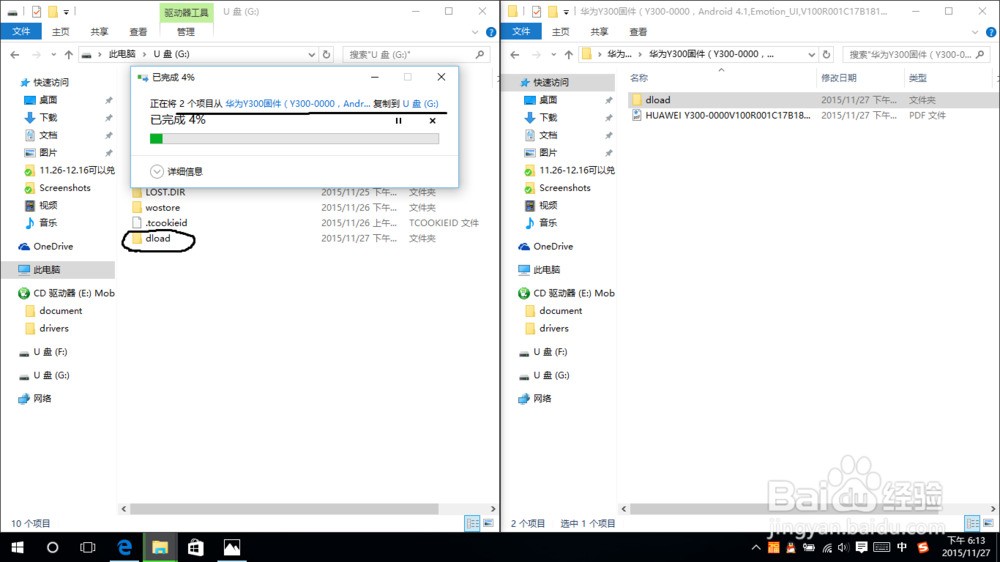
Task: Sort by 修改日期 column in right window
Action: [839, 78]
